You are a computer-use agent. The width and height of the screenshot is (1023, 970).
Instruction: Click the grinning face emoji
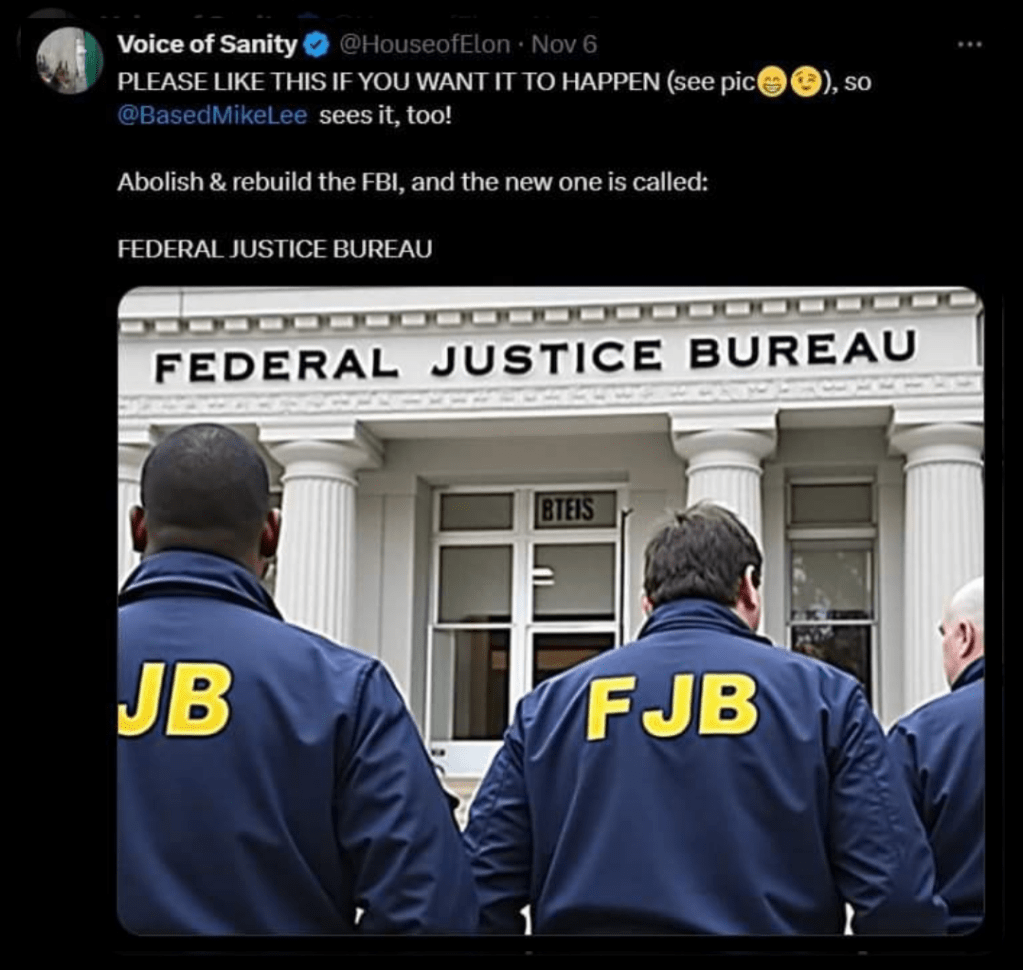click(x=772, y=83)
